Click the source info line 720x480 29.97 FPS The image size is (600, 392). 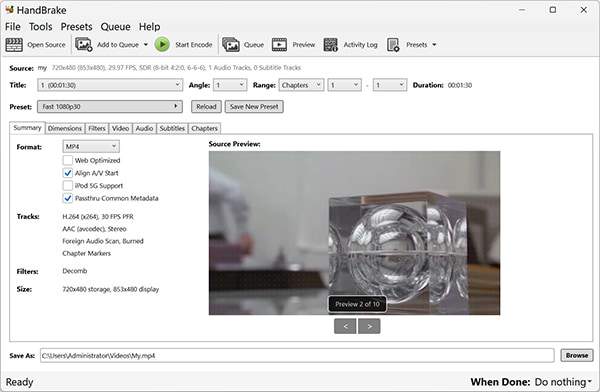176,68
